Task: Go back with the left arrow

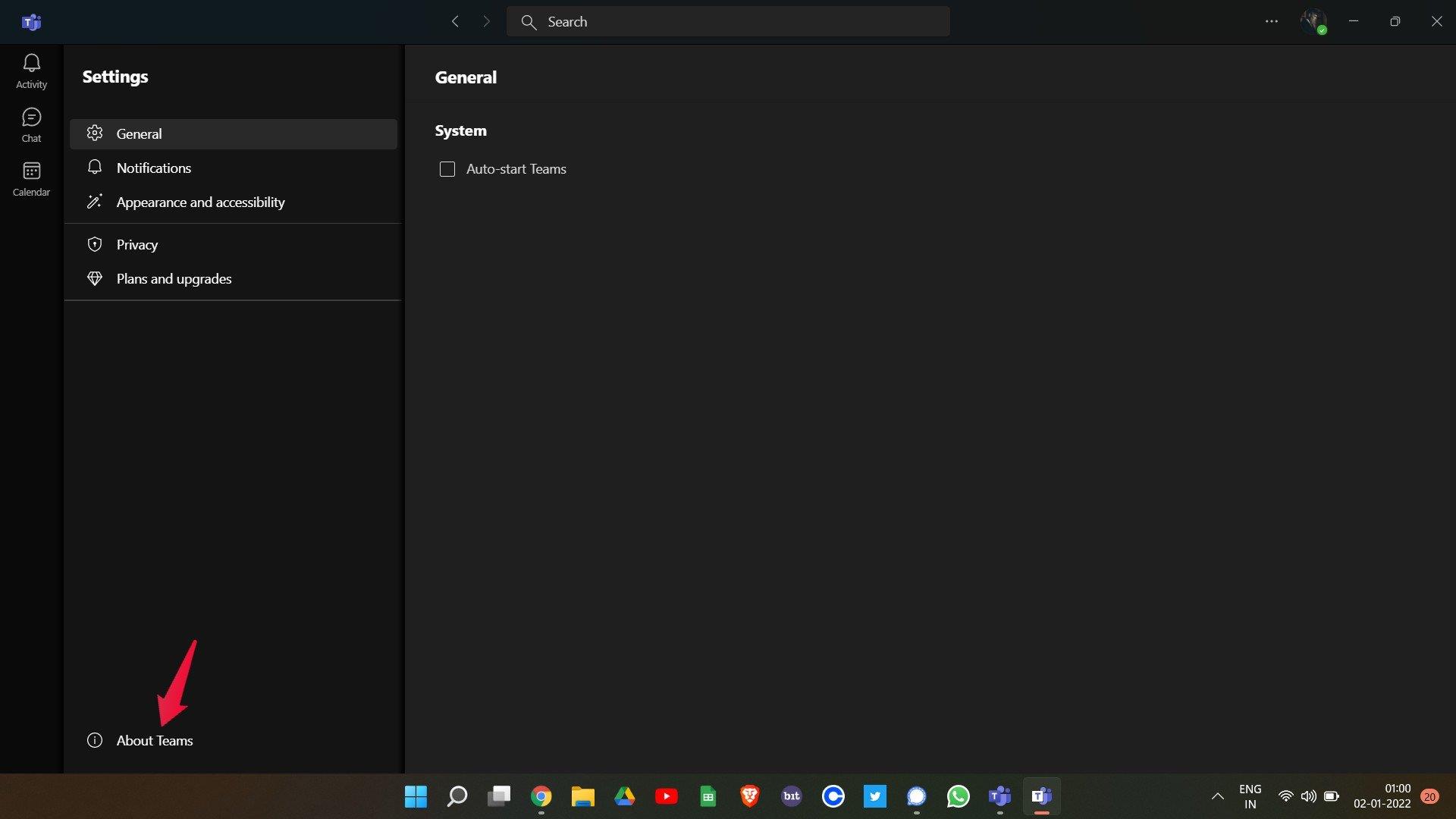Action: click(x=455, y=22)
